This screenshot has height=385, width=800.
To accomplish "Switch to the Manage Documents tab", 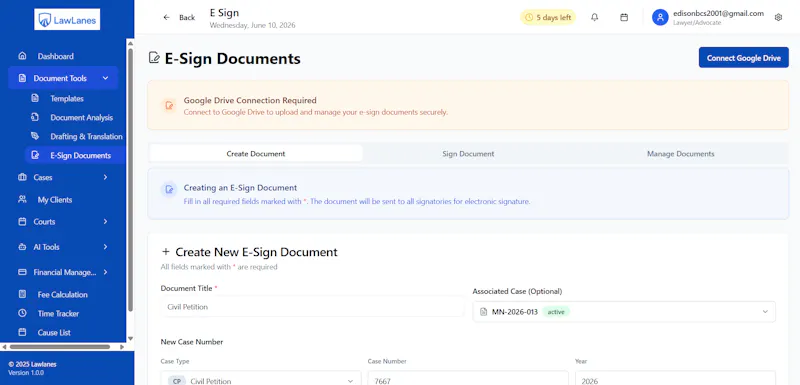I will coord(681,153).
